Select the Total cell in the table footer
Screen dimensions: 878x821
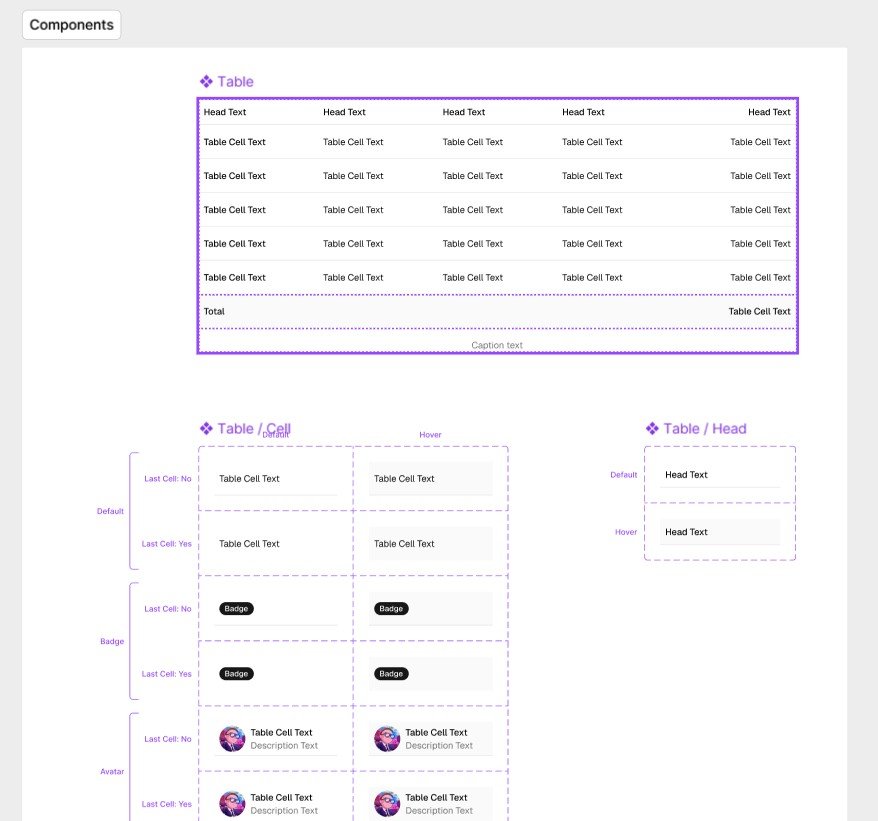(215, 311)
